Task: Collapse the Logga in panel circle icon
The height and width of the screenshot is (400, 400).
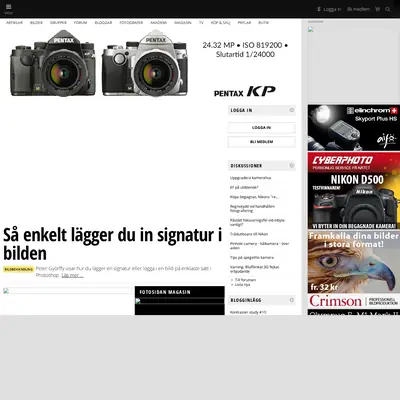Action: 292,110
